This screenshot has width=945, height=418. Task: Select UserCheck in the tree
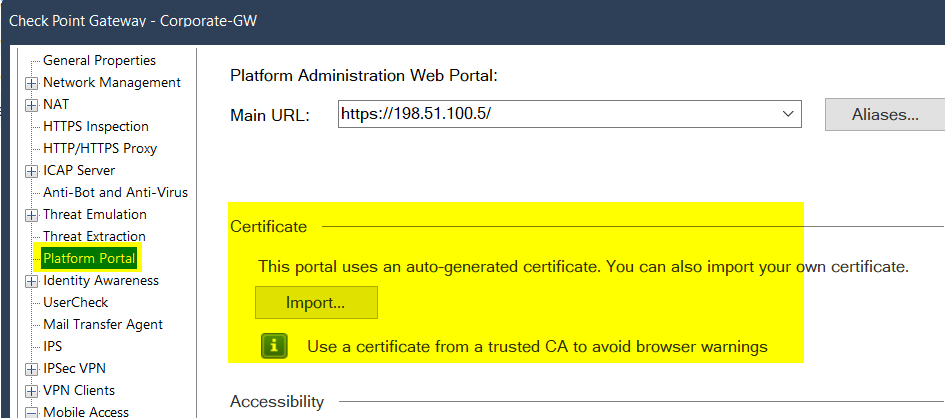(75, 302)
